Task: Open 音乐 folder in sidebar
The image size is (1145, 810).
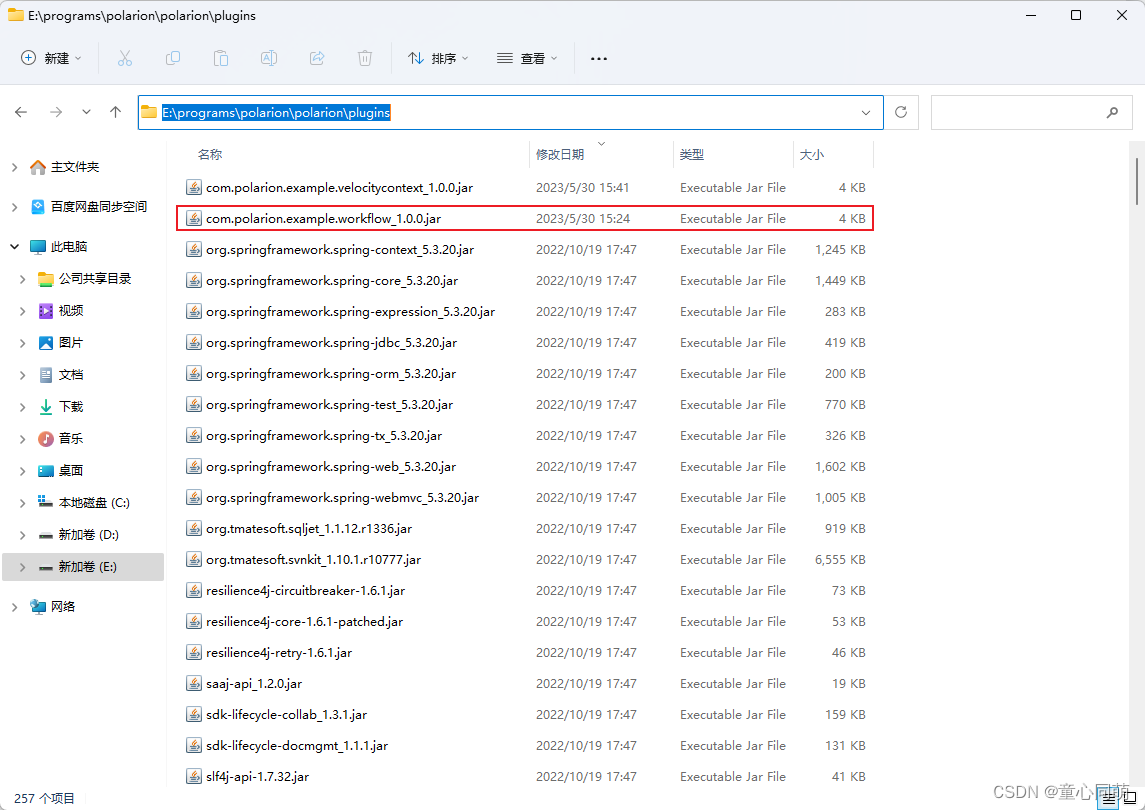Action: coord(71,439)
